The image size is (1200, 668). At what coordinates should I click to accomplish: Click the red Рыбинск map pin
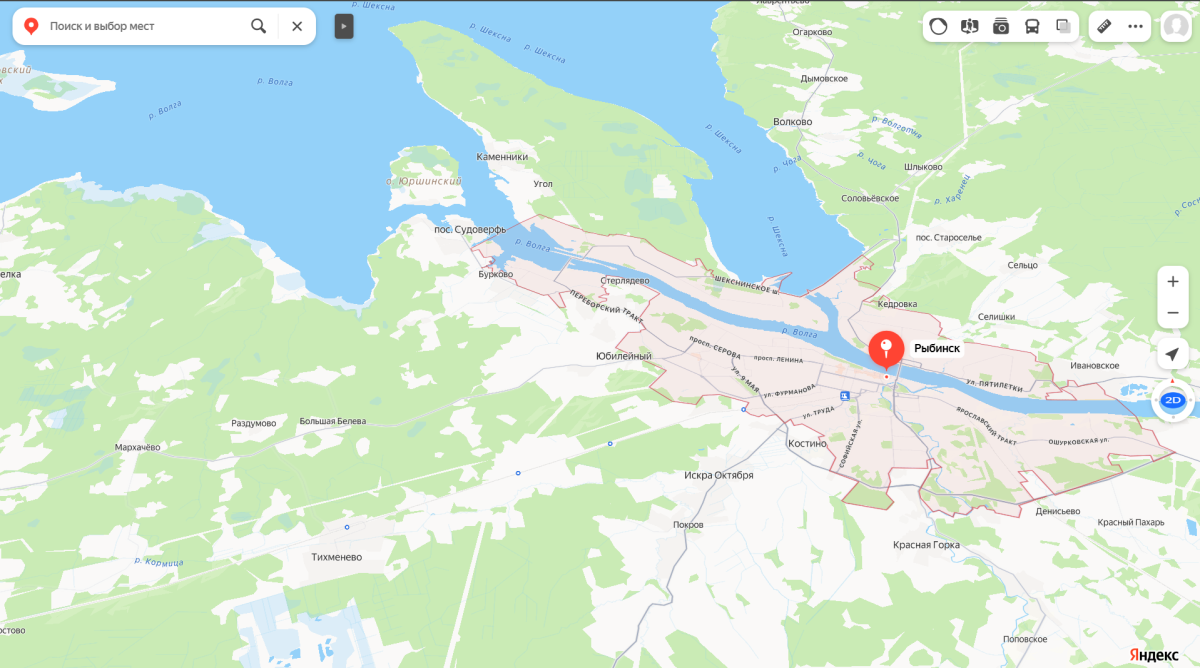886,350
